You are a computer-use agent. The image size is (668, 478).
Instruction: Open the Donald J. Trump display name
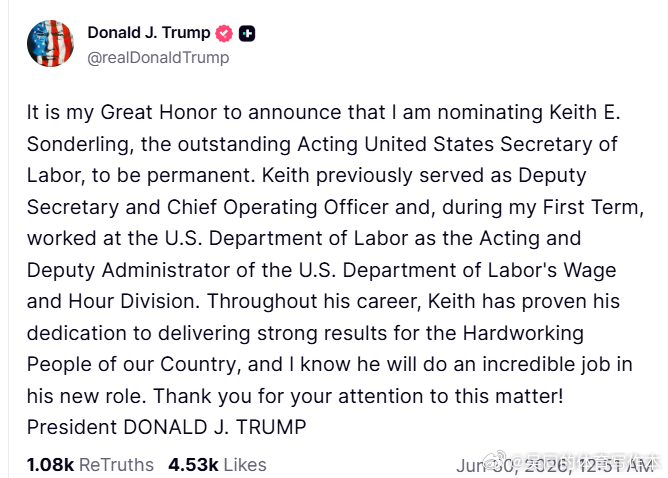[149, 32]
